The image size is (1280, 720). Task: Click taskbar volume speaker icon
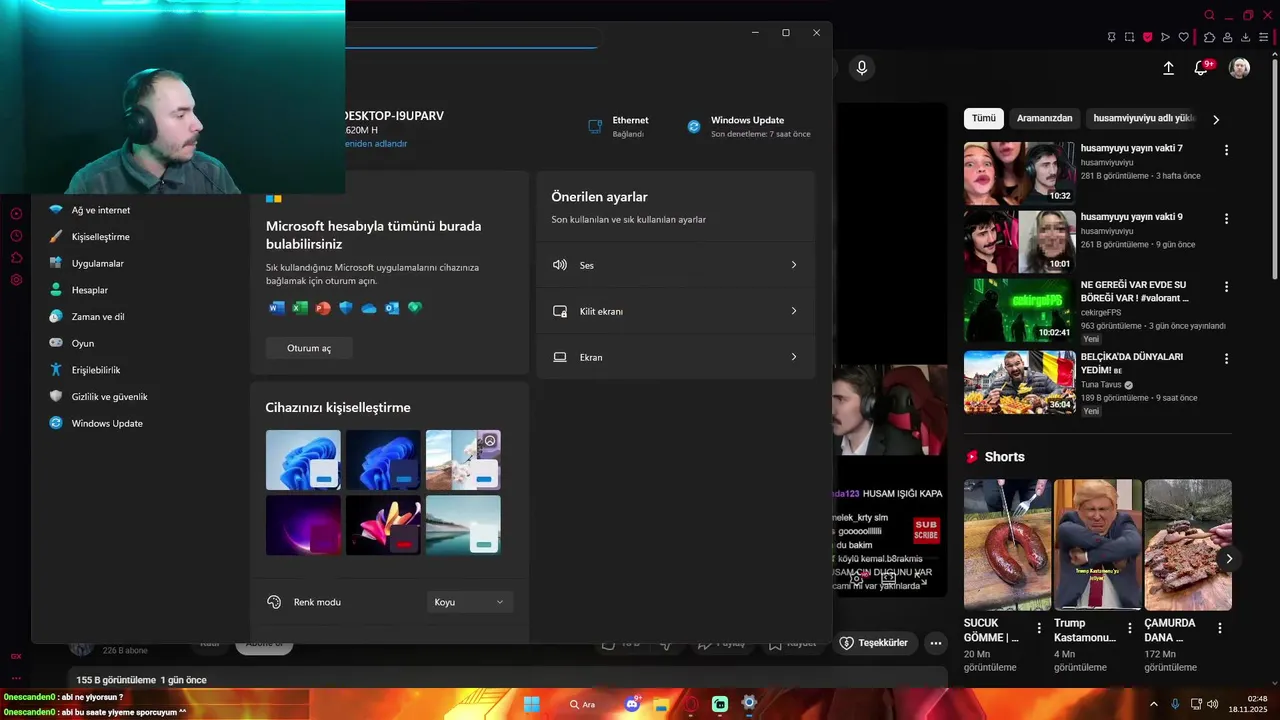tap(1213, 704)
